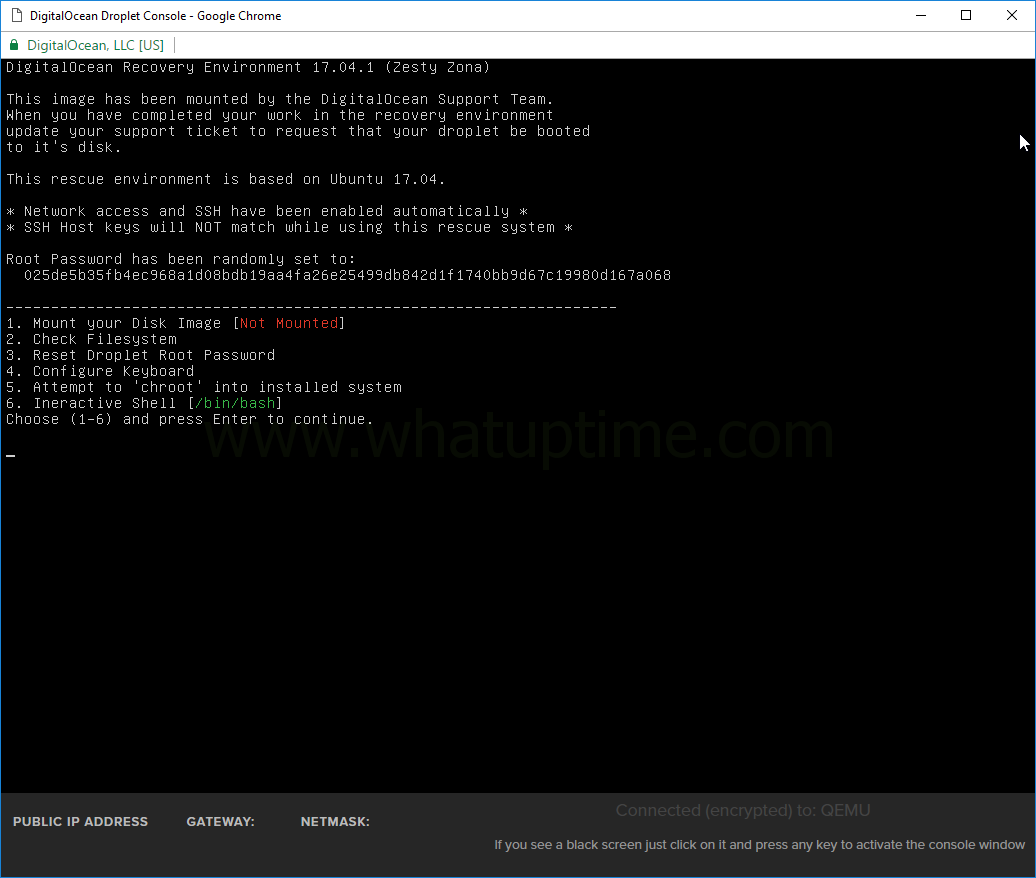This screenshot has width=1036, height=878.
Task: Click the 'SSH Host keys will NOT match' line
Action: click(x=289, y=227)
